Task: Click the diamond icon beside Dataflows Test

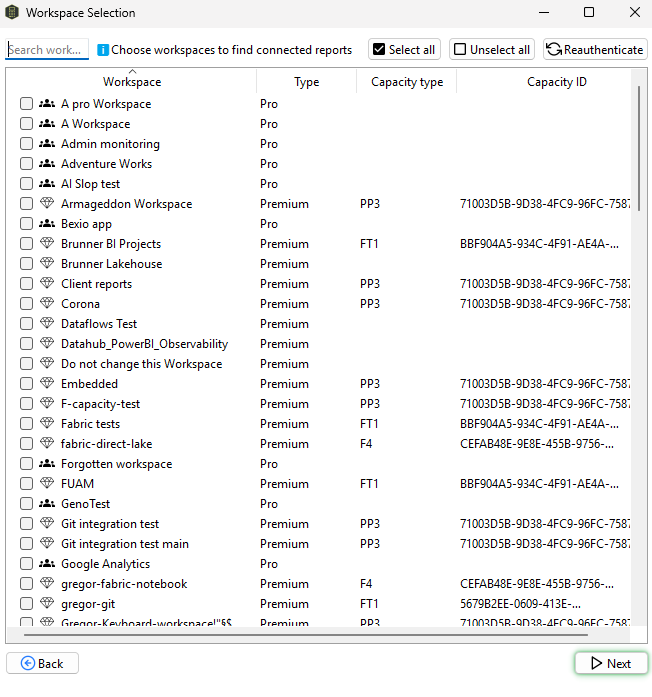Action: click(x=47, y=323)
